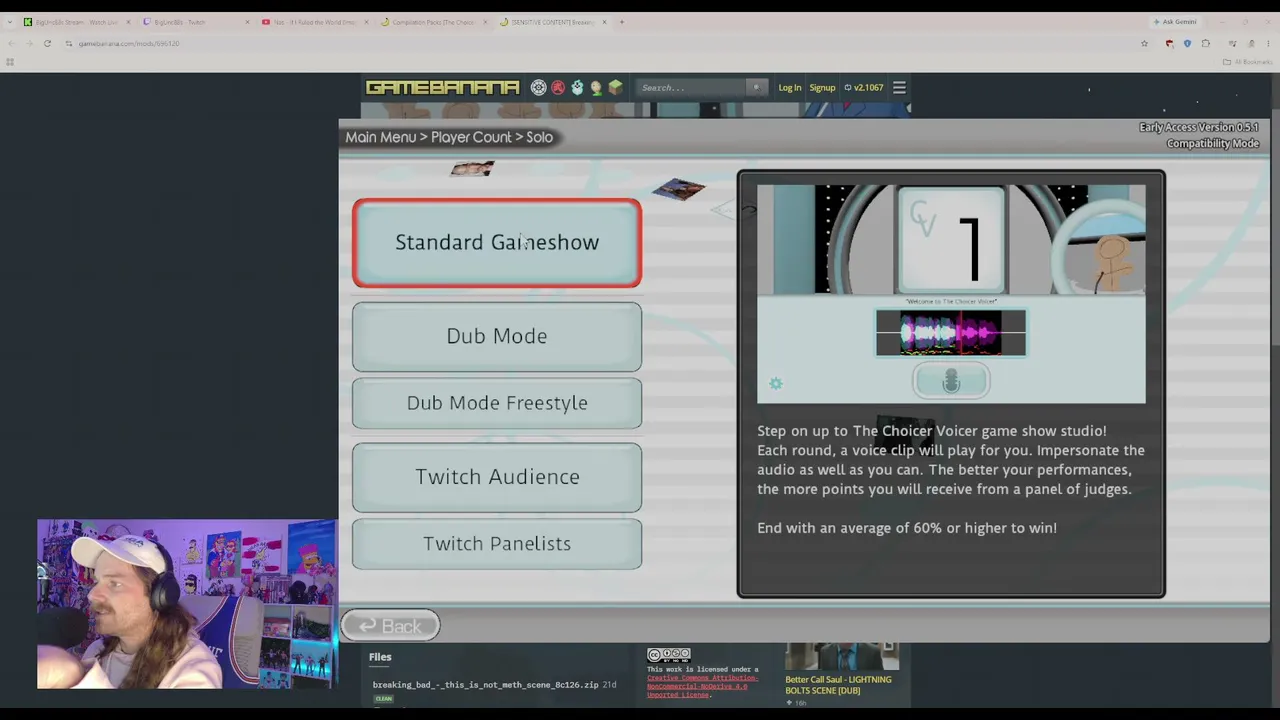Open the Minecraft block icon in header
The width and height of the screenshot is (1280, 720).
point(615,88)
